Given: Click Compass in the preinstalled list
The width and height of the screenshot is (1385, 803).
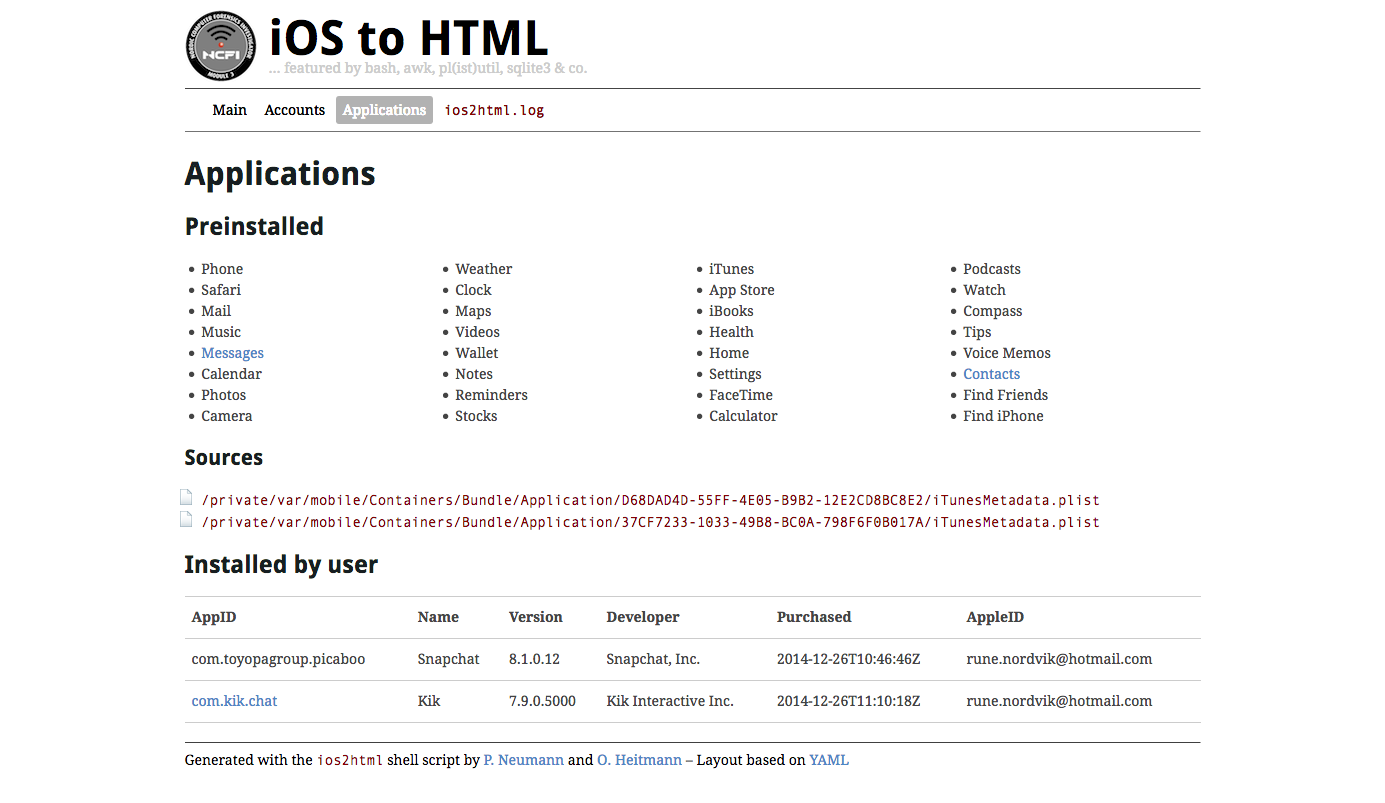Looking at the screenshot, I should tap(993, 311).
